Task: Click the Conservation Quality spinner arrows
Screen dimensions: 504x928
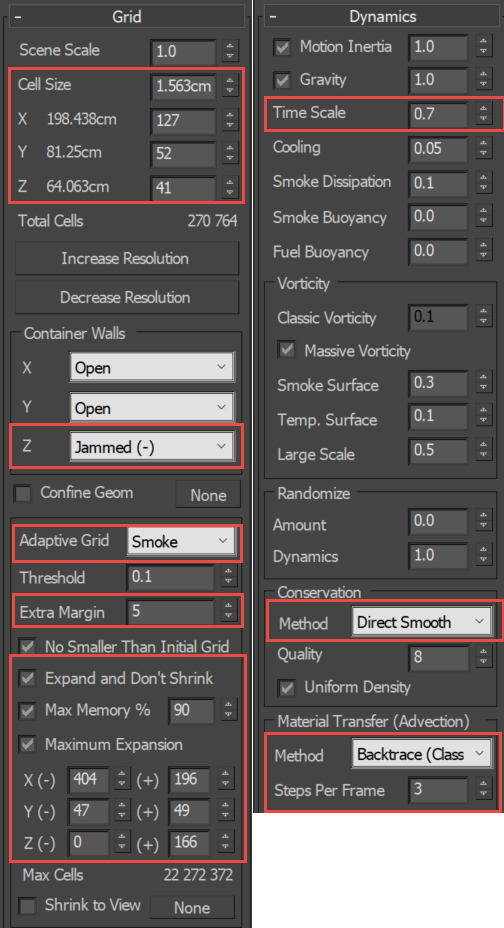Action: click(484, 656)
